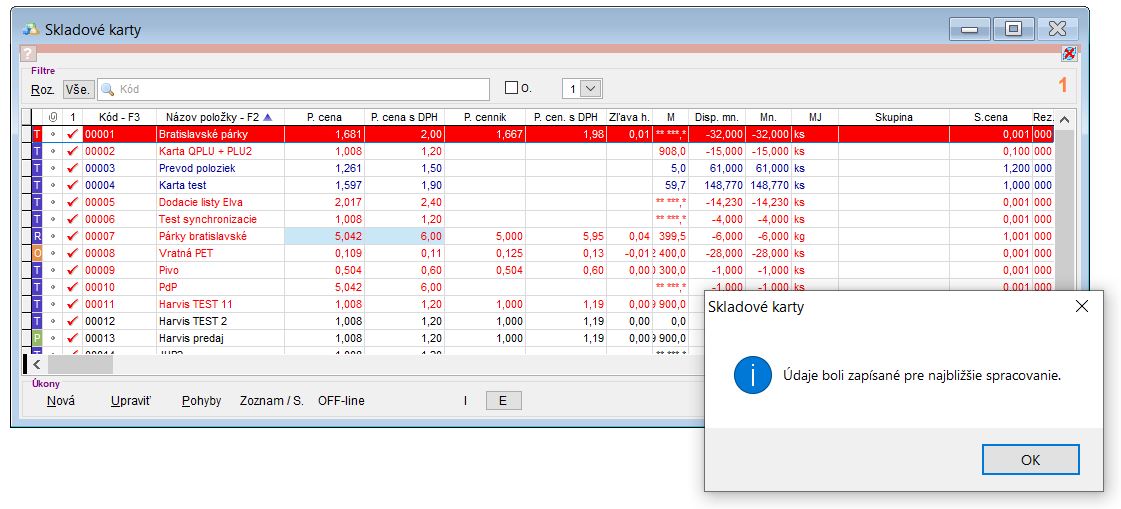The image size is (1121, 509).
Task: Click the green P type marker for Harvis predaj
Action: [x=38, y=338]
